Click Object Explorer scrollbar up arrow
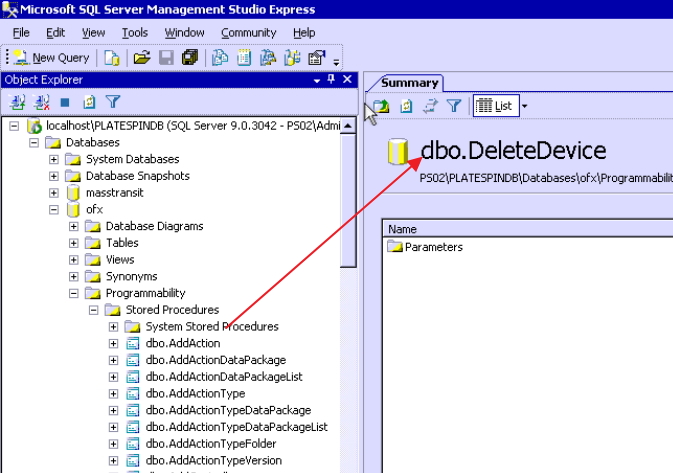 [348, 126]
